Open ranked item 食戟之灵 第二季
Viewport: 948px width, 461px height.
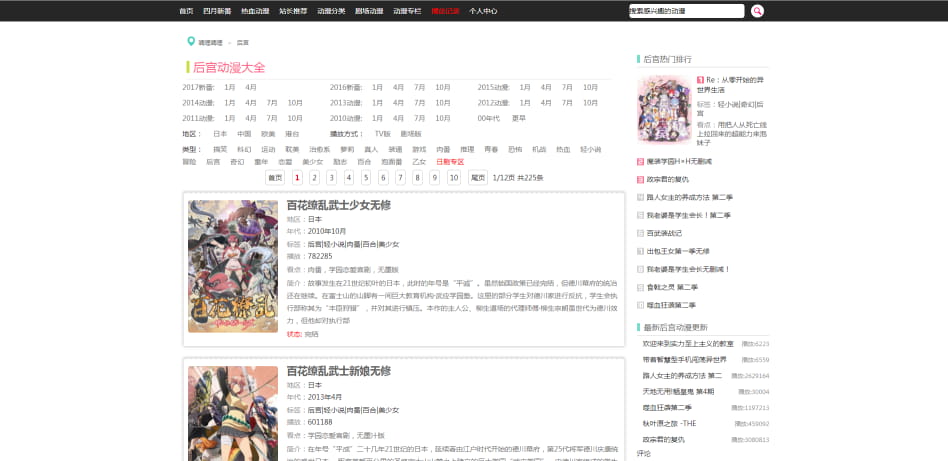(672, 287)
